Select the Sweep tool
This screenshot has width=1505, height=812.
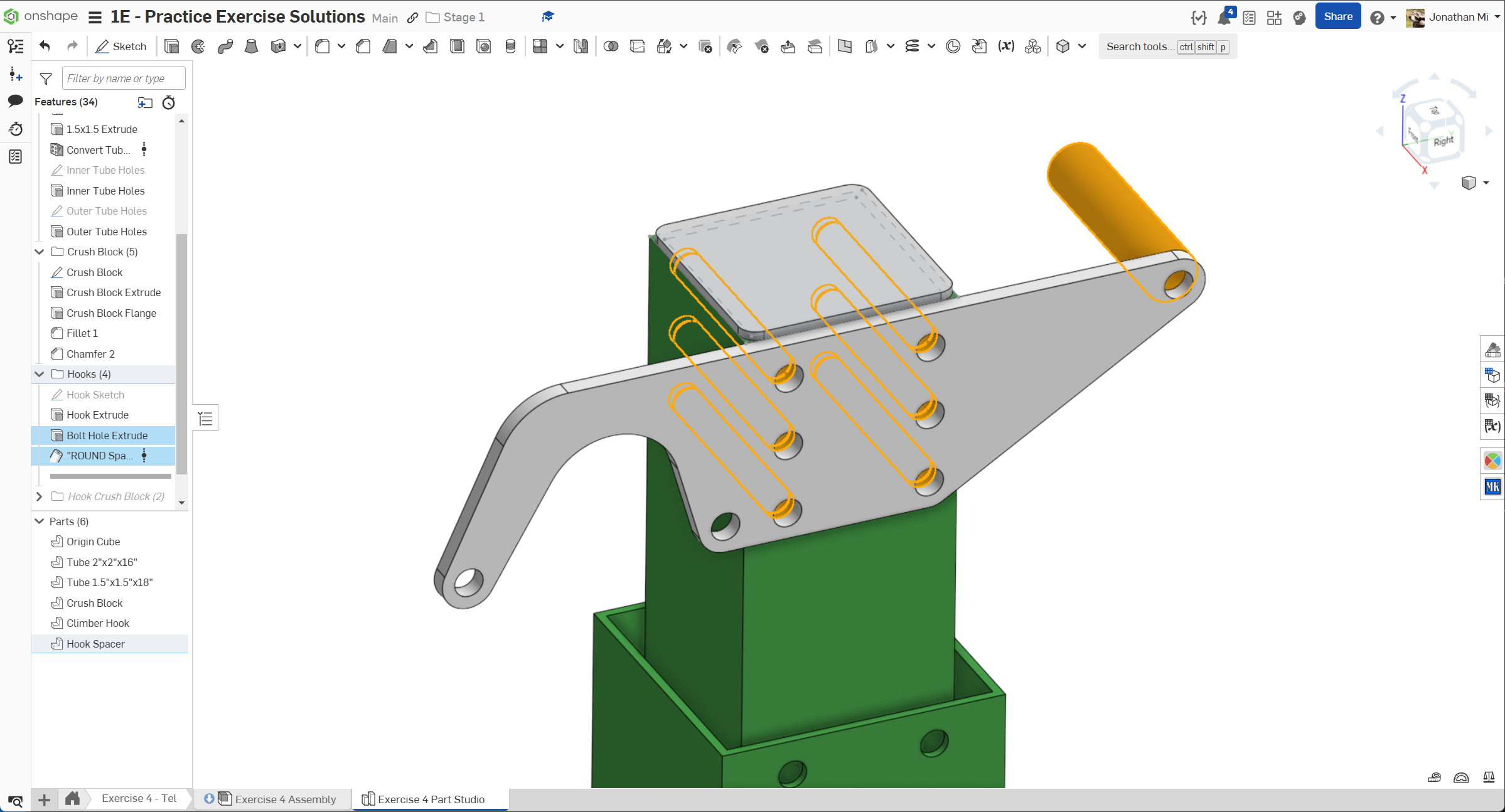[x=225, y=46]
